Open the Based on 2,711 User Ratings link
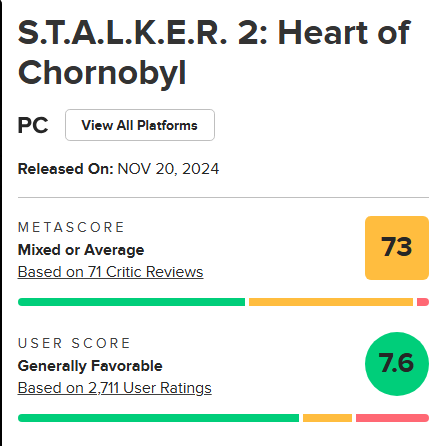Viewport: 437px width, 446px height. pyautogui.click(x=114, y=388)
